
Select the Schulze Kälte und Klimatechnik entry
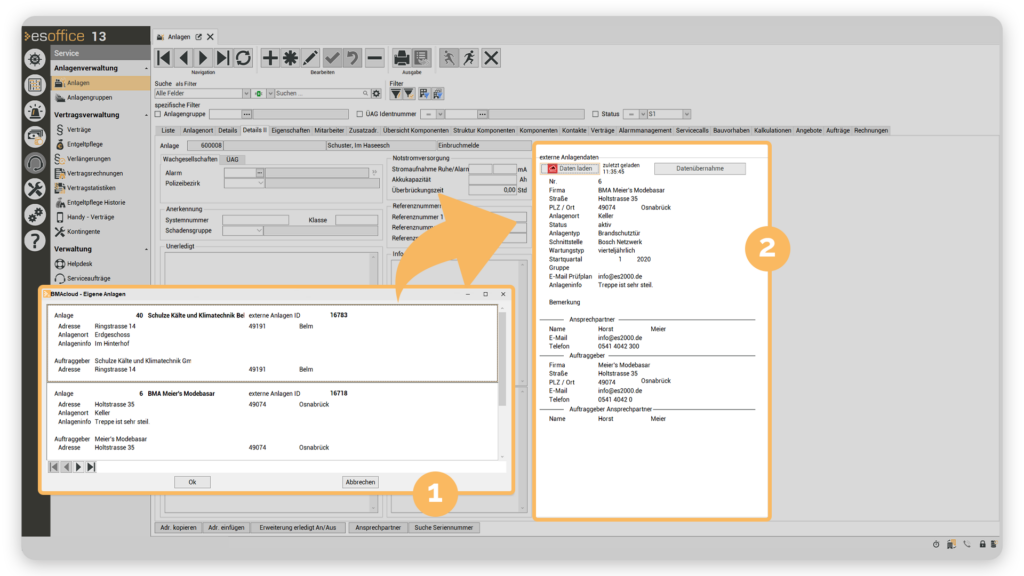pos(272,344)
